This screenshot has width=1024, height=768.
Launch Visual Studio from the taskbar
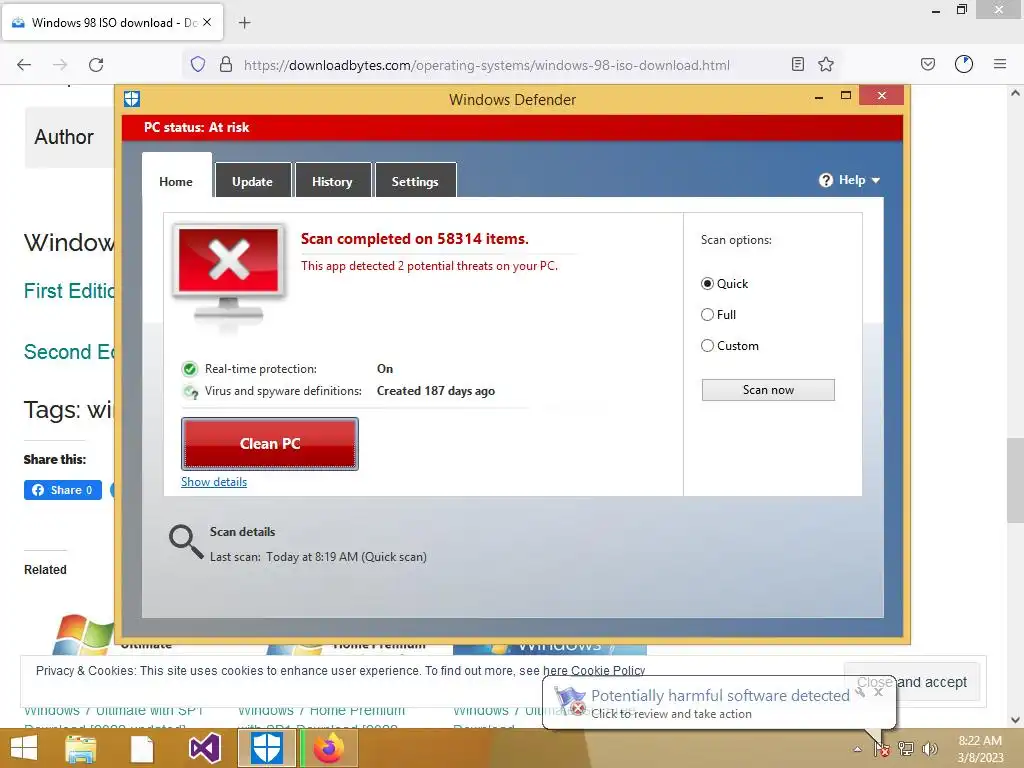tap(204, 748)
